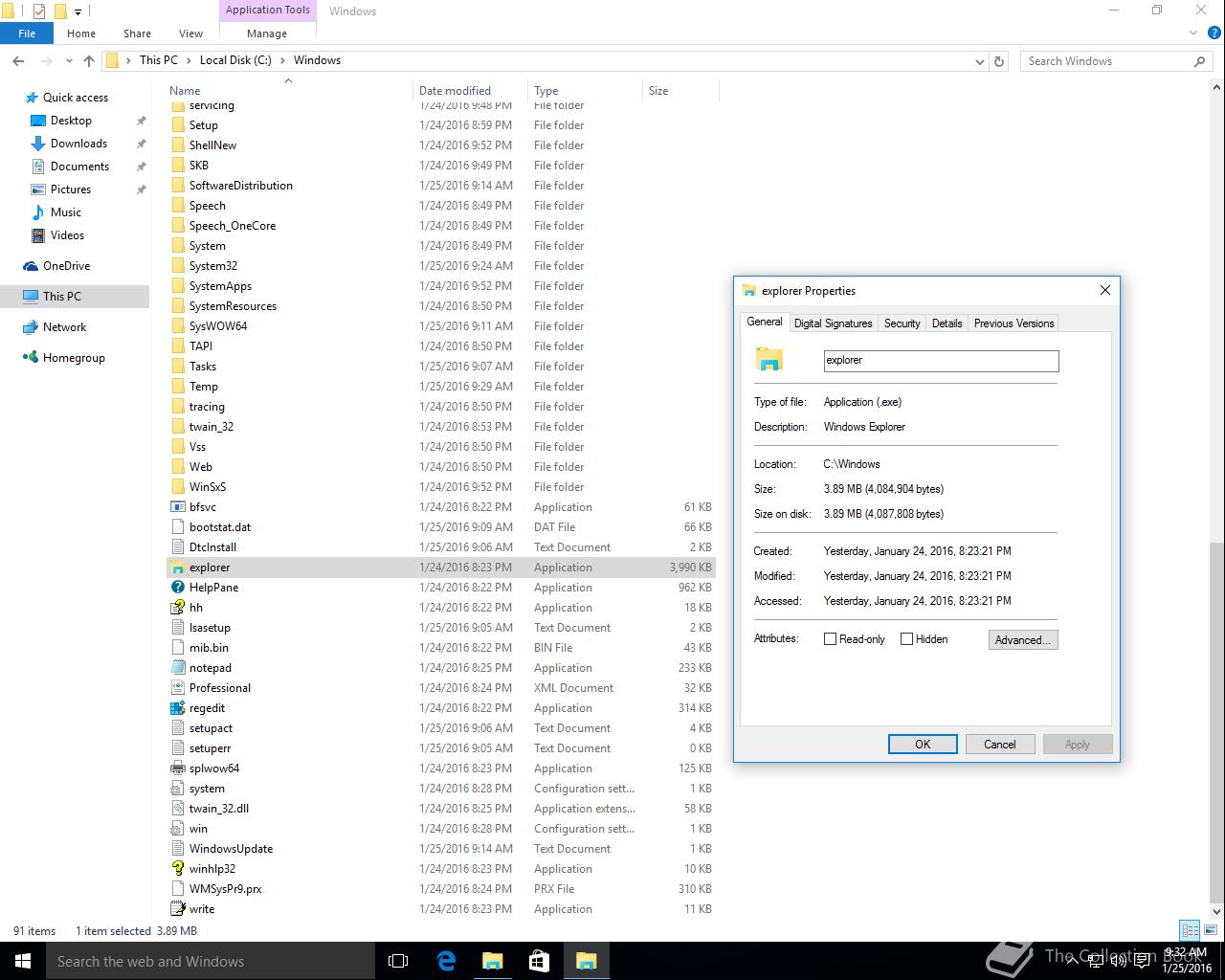Click Search the web and Windows box

(211, 961)
